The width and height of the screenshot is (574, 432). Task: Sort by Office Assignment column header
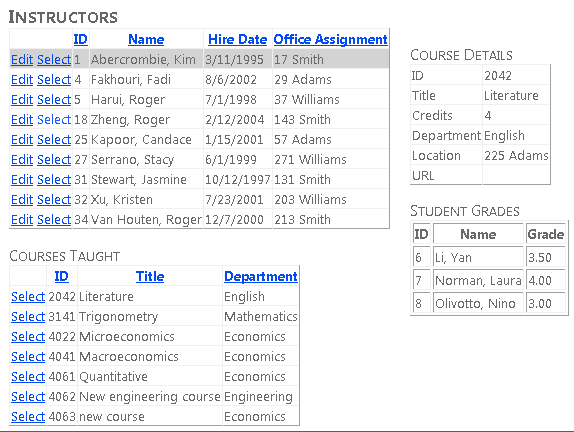coord(330,39)
